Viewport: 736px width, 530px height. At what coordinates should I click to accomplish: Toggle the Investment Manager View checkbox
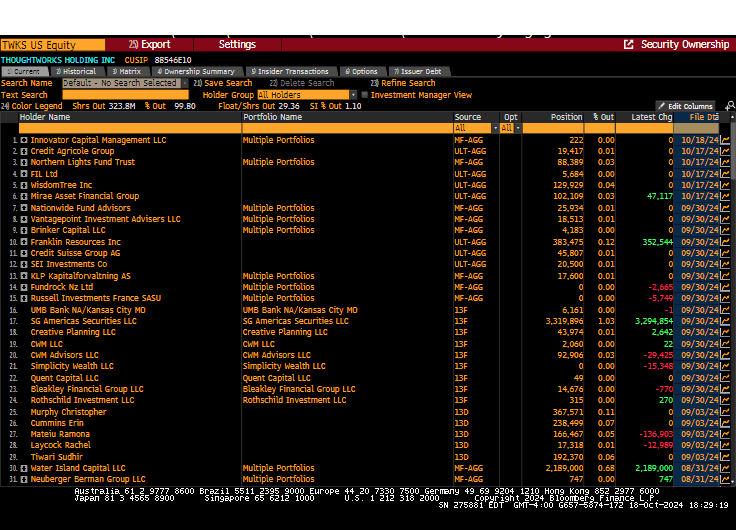click(x=364, y=95)
